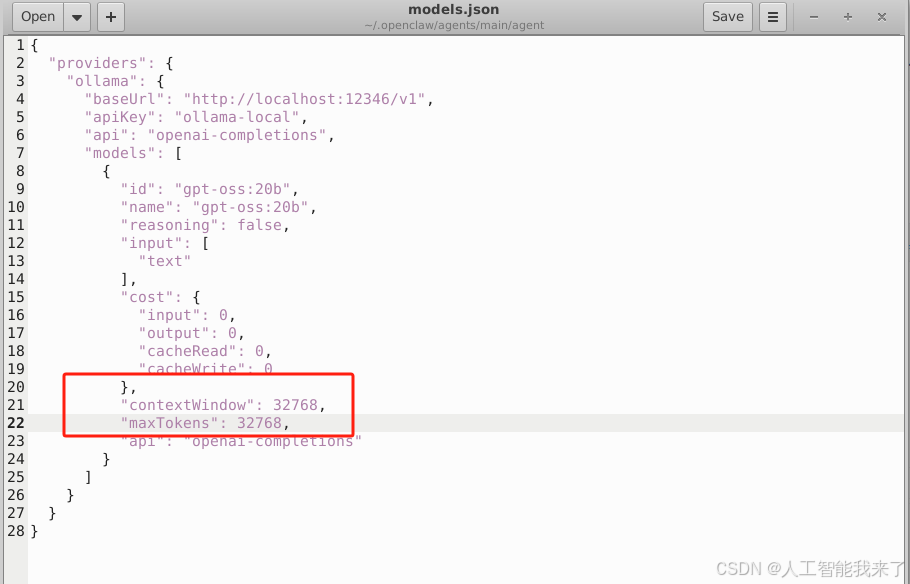Click the name value "gpt-oss:20b" on line 10
The height and width of the screenshot is (584, 910).
pos(250,207)
